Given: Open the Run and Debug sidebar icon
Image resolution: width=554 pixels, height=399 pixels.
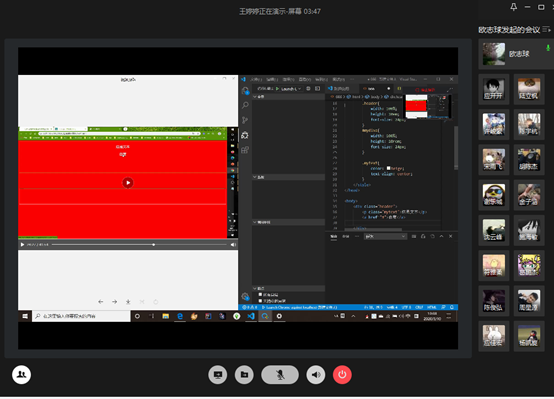Looking at the screenshot, I should click(245, 135).
